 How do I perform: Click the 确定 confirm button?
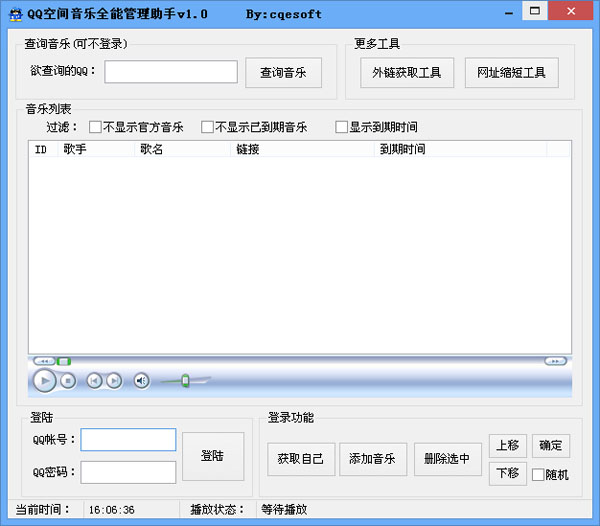tap(551, 446)
